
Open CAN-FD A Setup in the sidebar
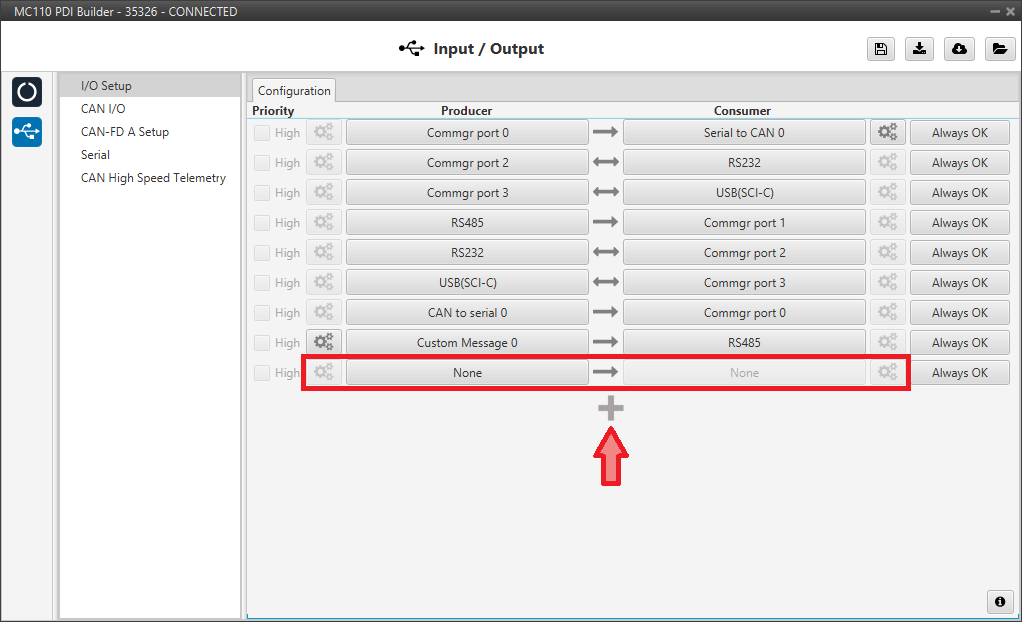pyautogui.click(x=125, y=132)
